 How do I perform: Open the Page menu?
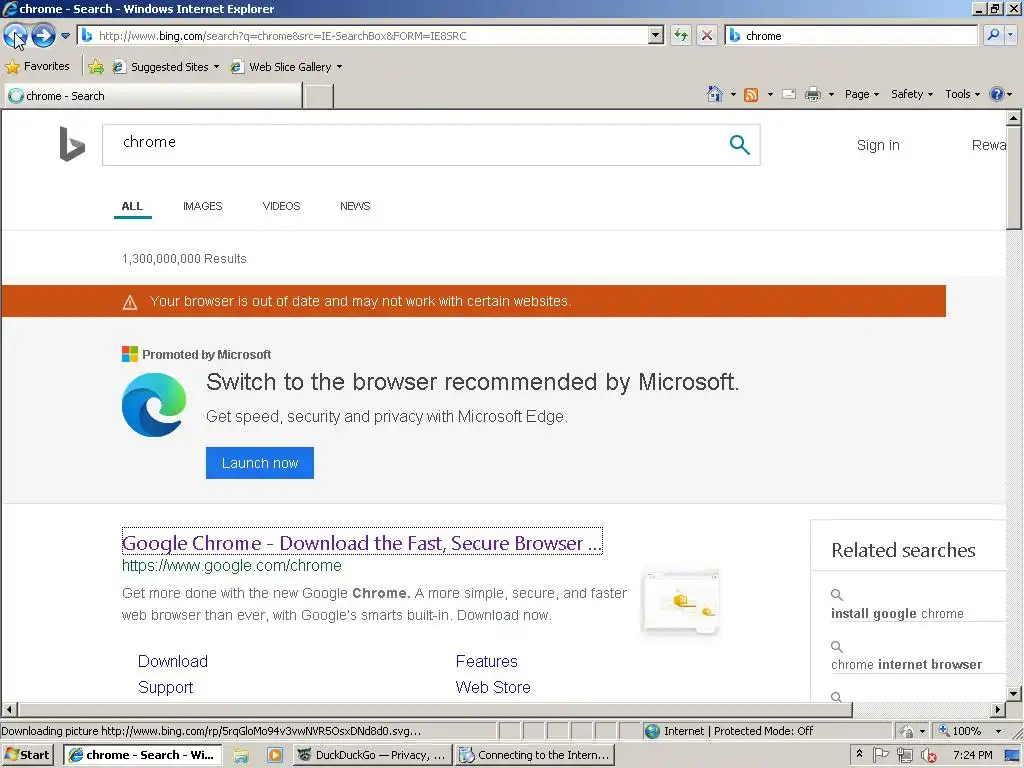pos(861,94)
